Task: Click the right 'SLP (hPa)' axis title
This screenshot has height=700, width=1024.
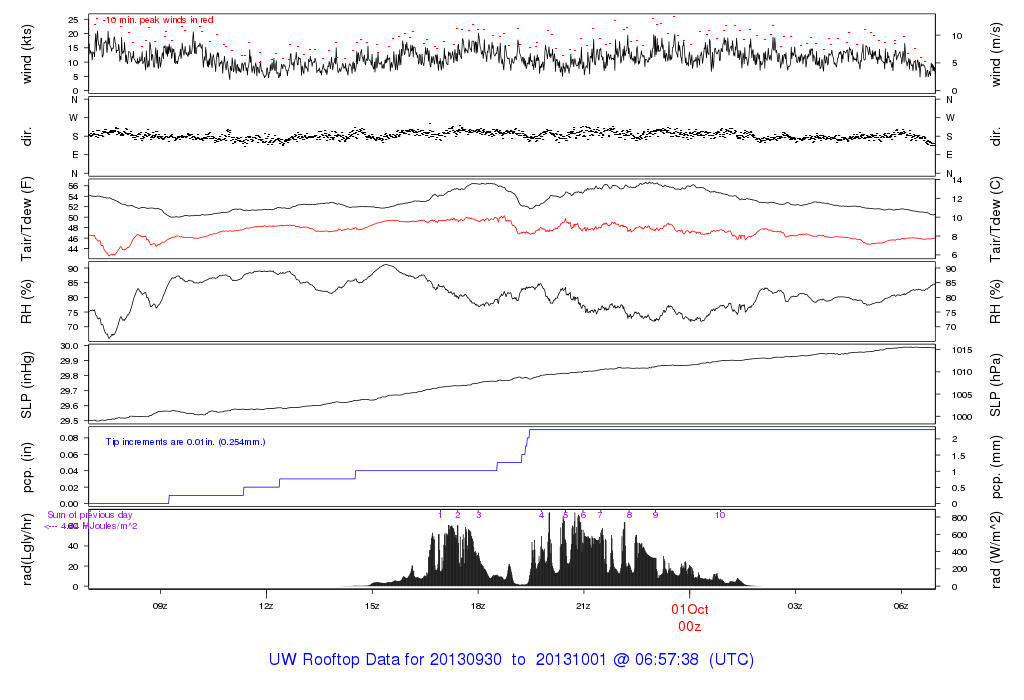Action: tap(996, 385)
